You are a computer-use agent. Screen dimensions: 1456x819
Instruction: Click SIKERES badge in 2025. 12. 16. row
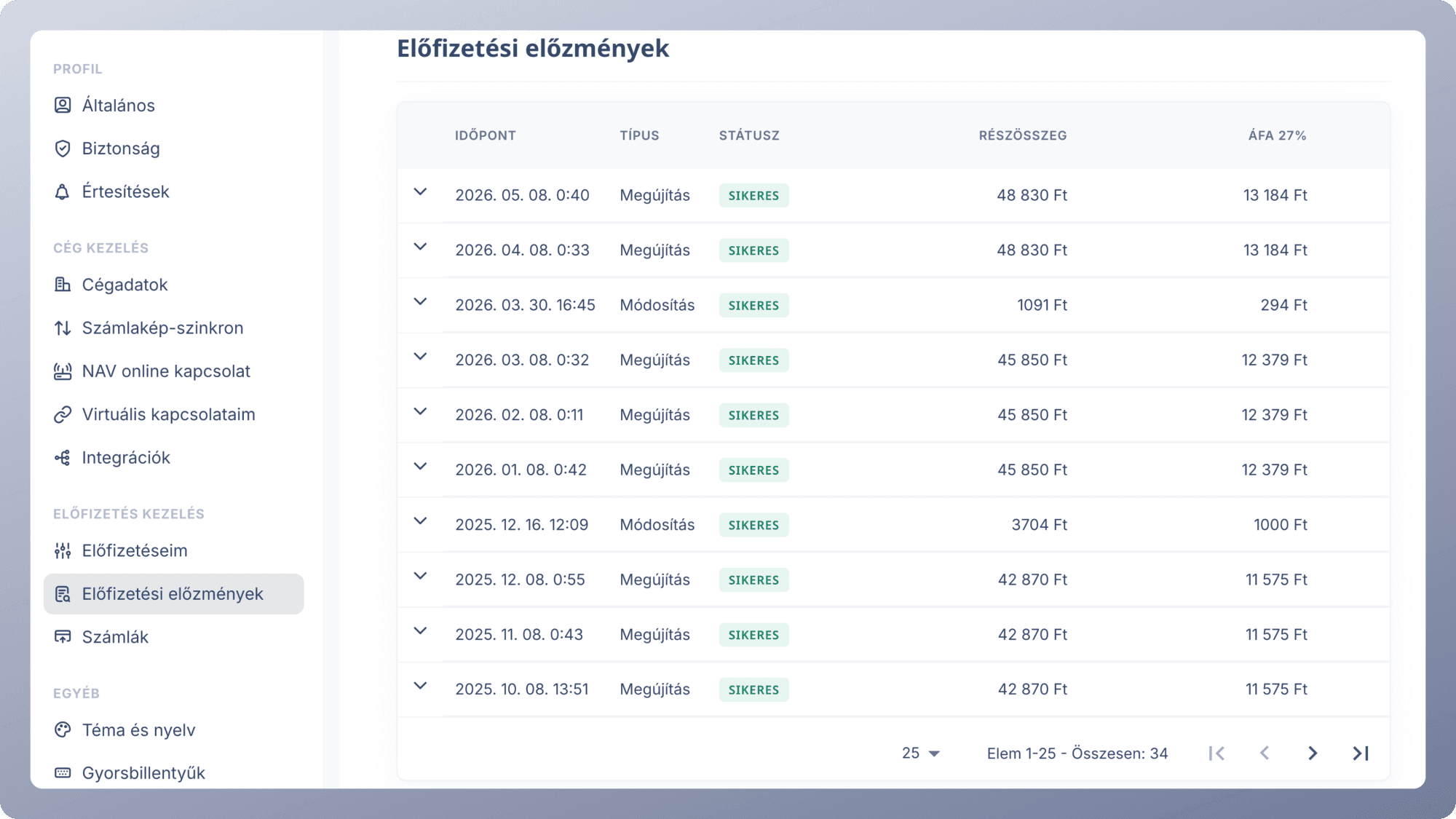[x=753, y=525]
